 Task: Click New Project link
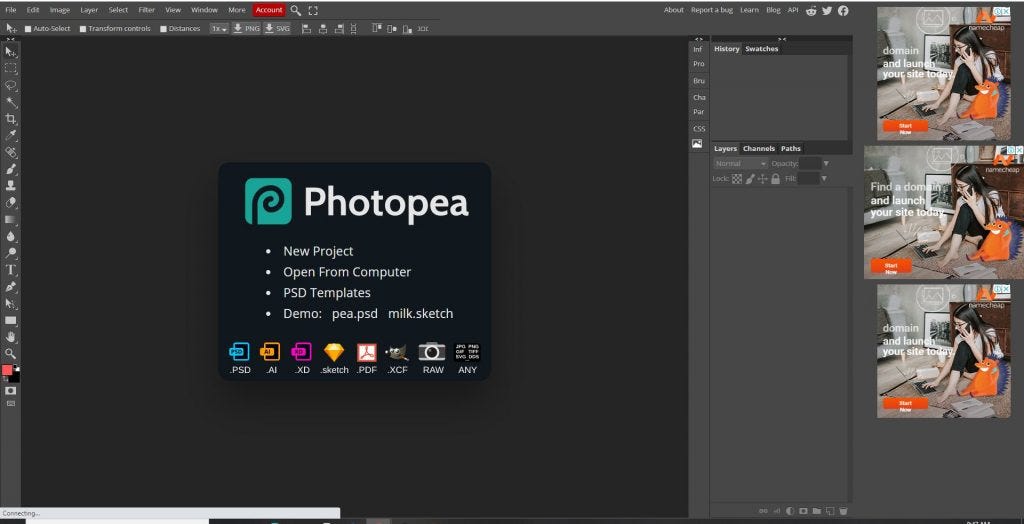pos(318,252)
